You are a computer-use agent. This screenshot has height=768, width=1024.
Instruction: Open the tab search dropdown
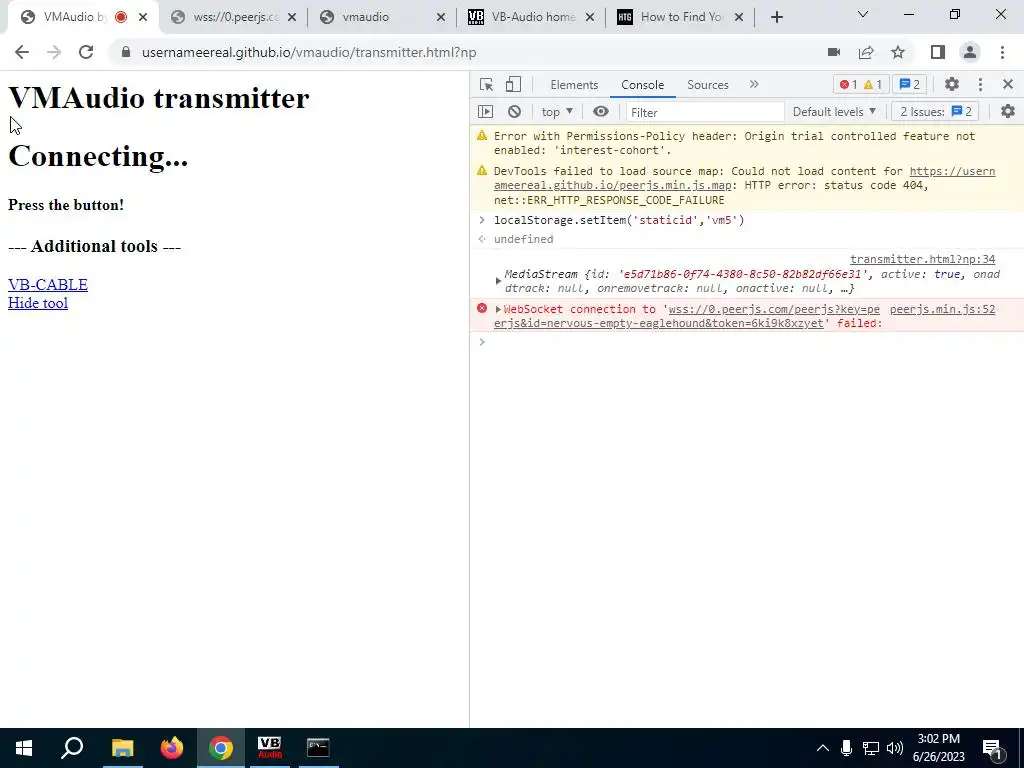863,14
